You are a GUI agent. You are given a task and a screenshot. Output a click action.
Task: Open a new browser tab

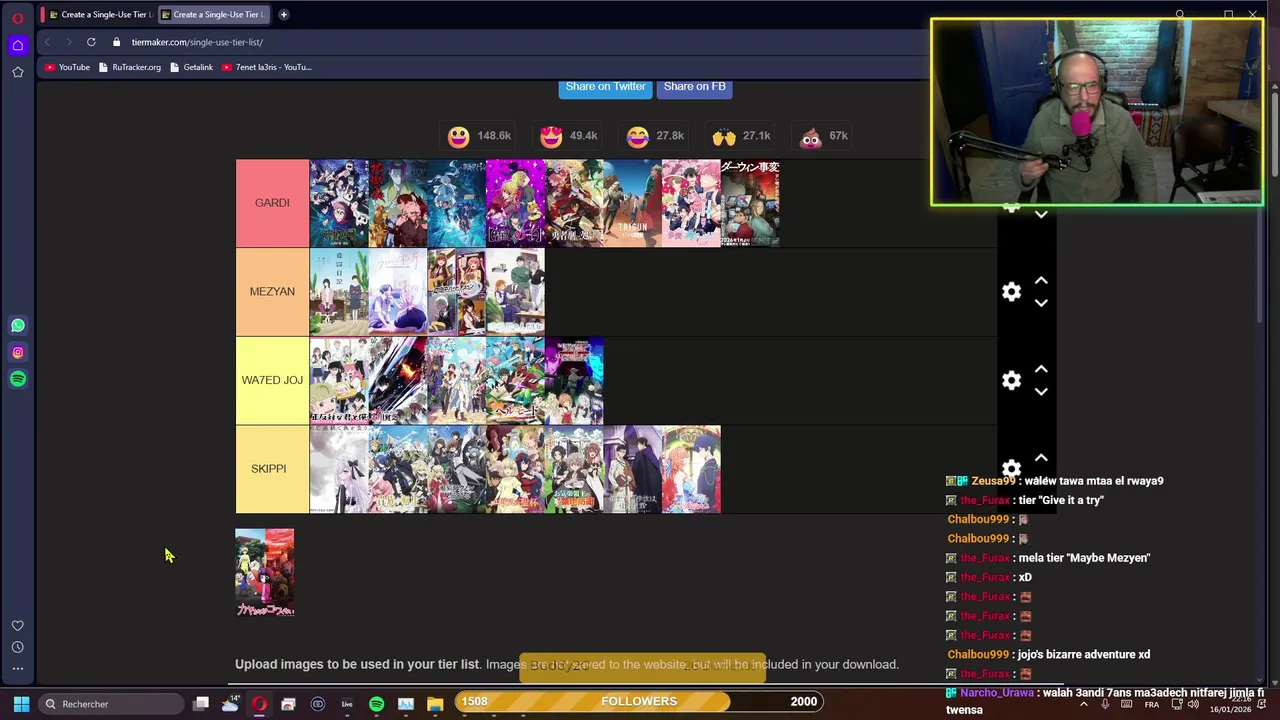283,14
